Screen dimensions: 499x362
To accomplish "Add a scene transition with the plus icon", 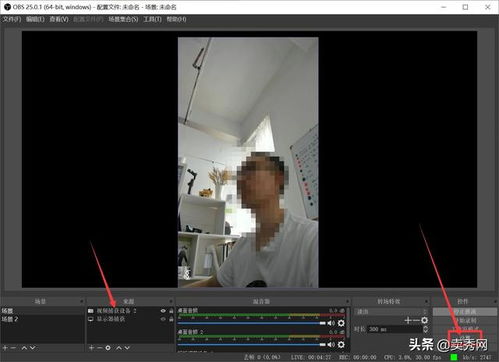I will point(408,320).
